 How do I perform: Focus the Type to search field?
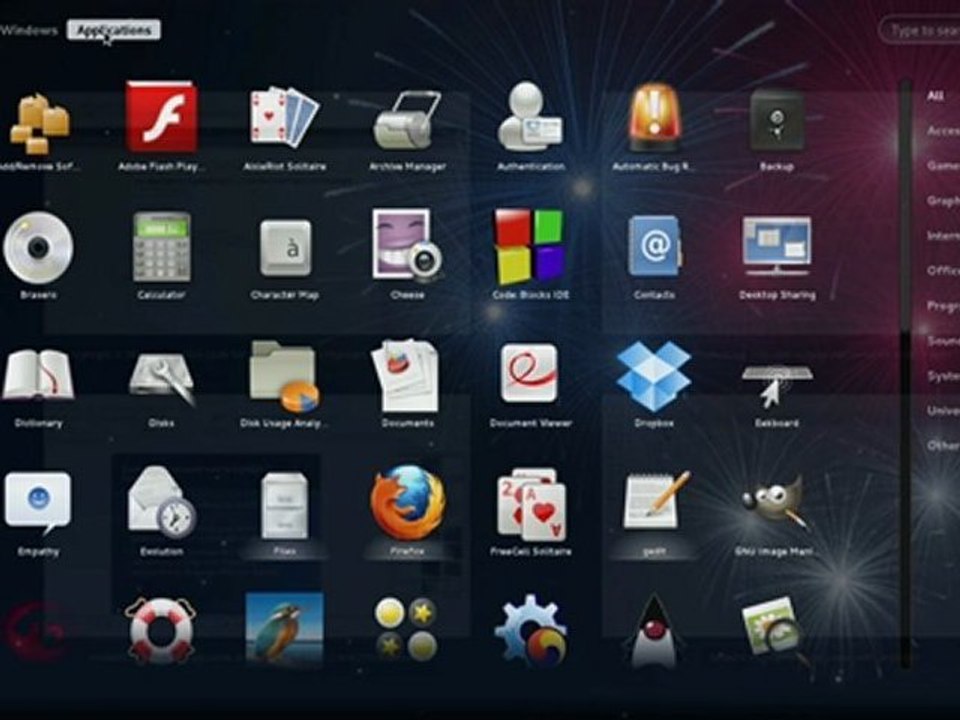click(920, 31)
